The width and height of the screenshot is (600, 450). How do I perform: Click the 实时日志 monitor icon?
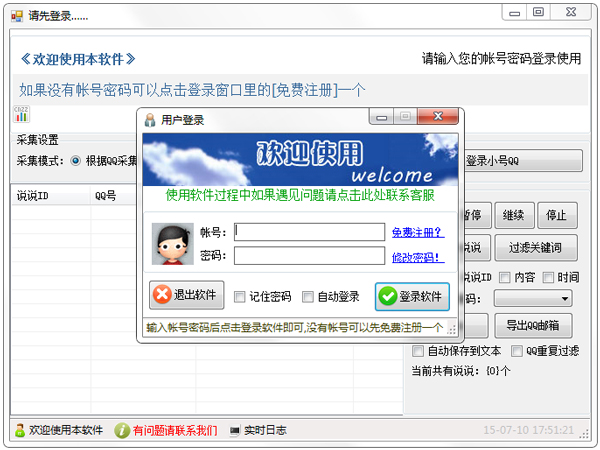(235, 430)
